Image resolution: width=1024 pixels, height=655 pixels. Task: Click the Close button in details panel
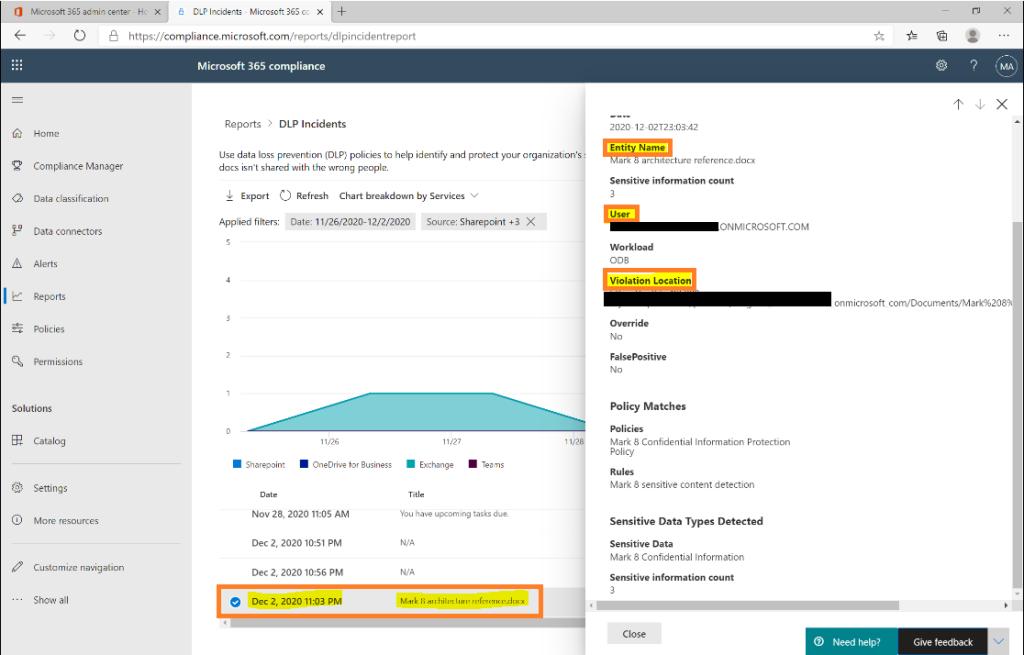pyautogui.click(x=634, y=633)
